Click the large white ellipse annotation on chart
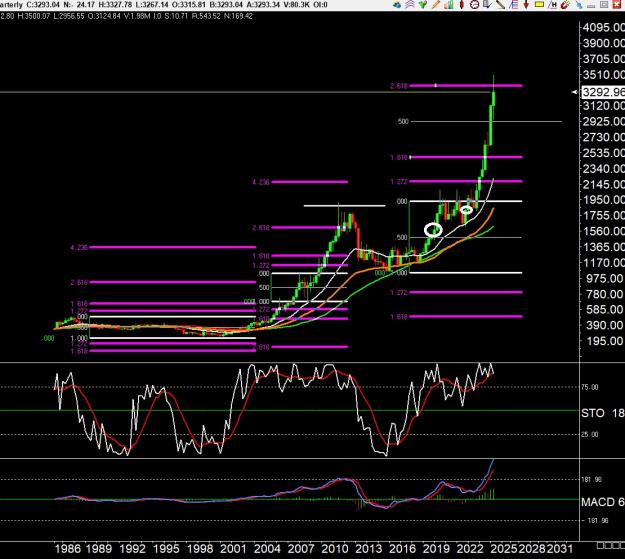Screen dimensions: 625x559 click(x=433, y=230)
